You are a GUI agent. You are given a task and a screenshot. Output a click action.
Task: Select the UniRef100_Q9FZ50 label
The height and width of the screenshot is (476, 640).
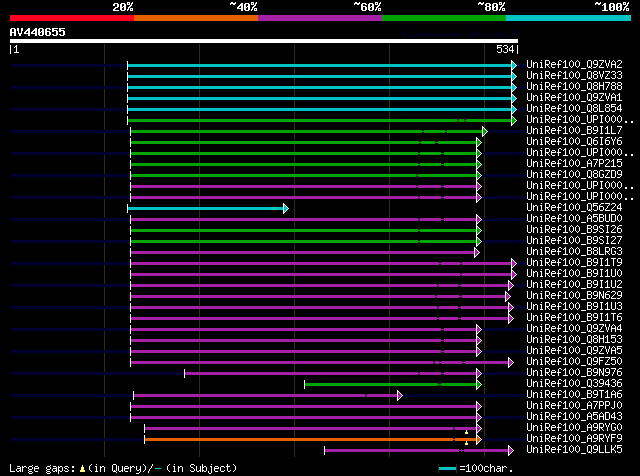[x=574, y=362]
